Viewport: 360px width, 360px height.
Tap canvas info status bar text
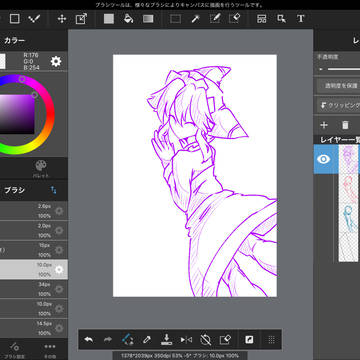180,356
